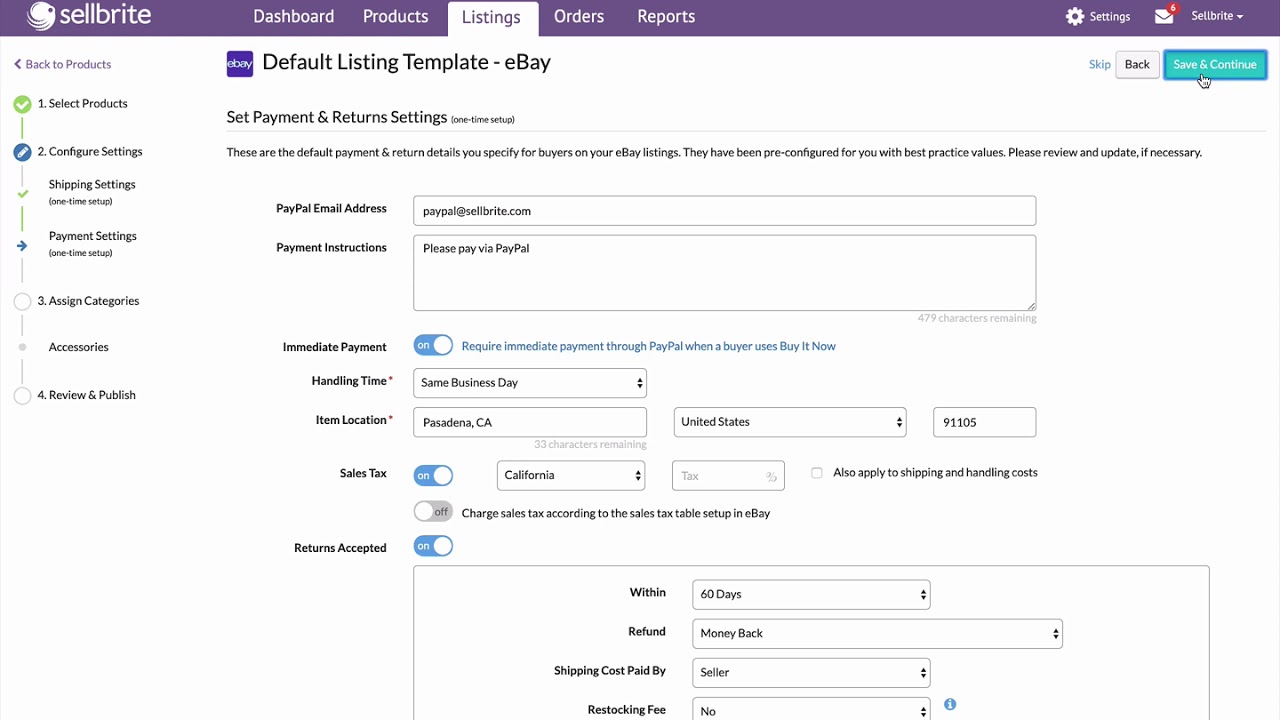The height and width of the screenshot is (720, 1280).
Task: Click the empty circle for Review & Publish step
Action: pyautogui.click(x=22, y=395)
